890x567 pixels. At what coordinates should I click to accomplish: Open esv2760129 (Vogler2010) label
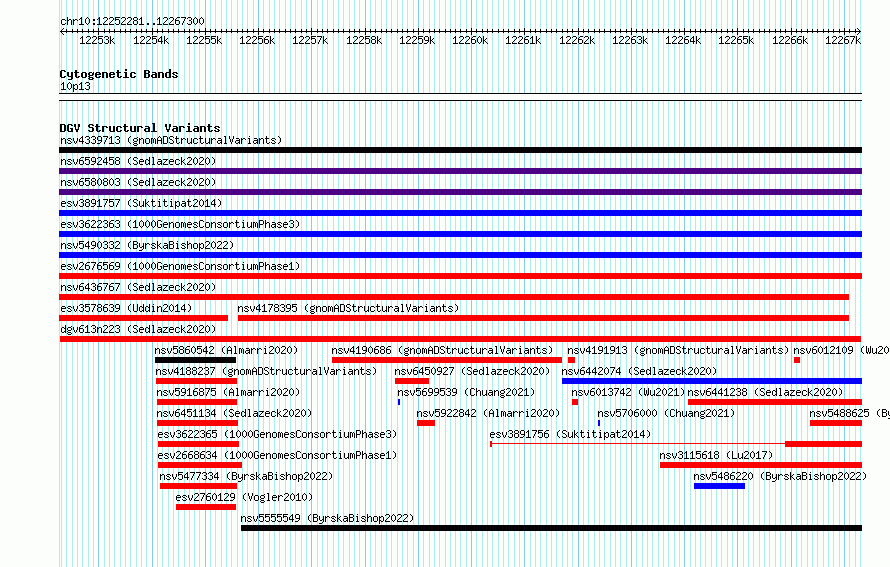244,497
